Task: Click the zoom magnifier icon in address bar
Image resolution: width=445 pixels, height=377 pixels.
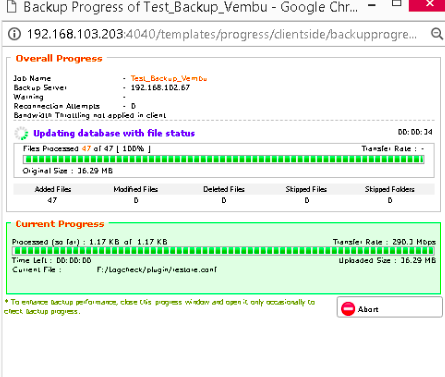Action: click(437, 34)
